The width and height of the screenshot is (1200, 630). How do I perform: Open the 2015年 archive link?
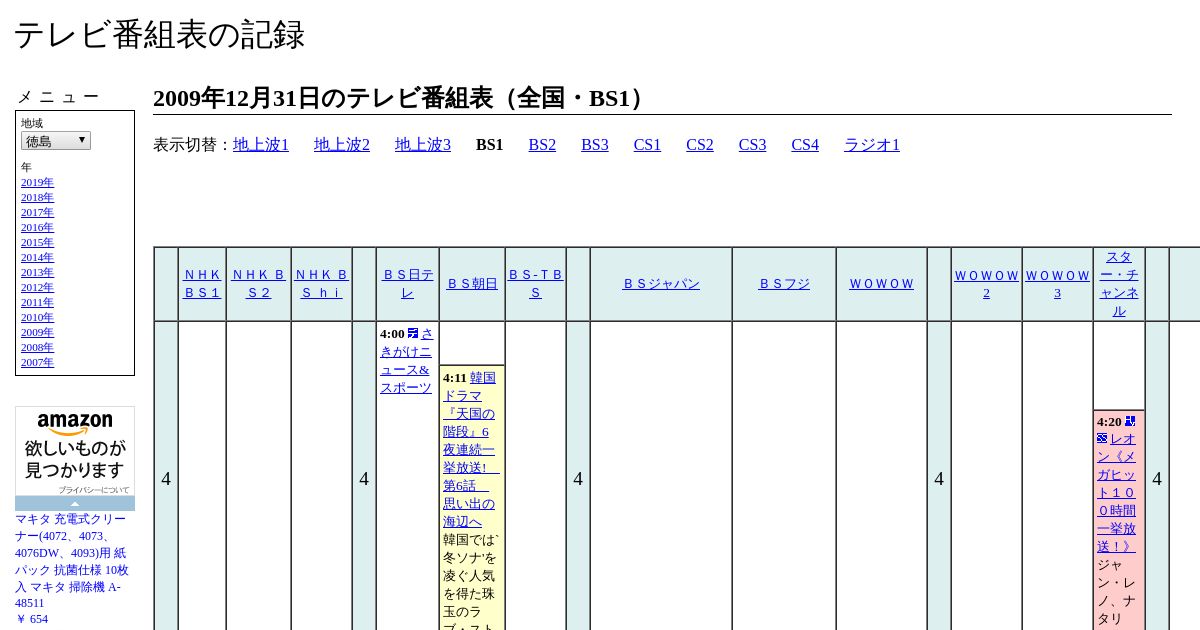pyautogui.click(x=37, y=243)
